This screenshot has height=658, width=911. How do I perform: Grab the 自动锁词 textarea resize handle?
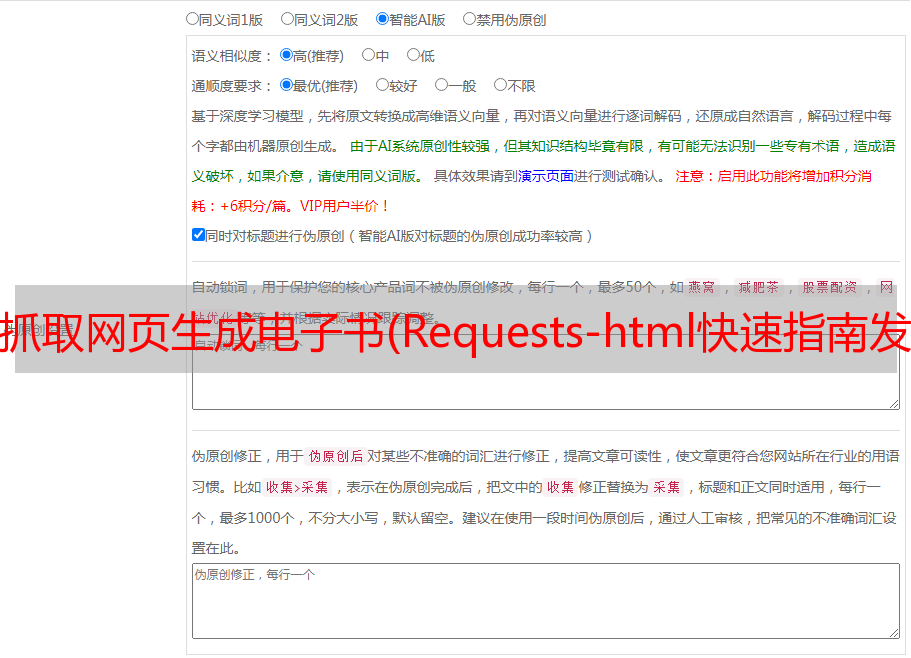click(x=894, y=404)
